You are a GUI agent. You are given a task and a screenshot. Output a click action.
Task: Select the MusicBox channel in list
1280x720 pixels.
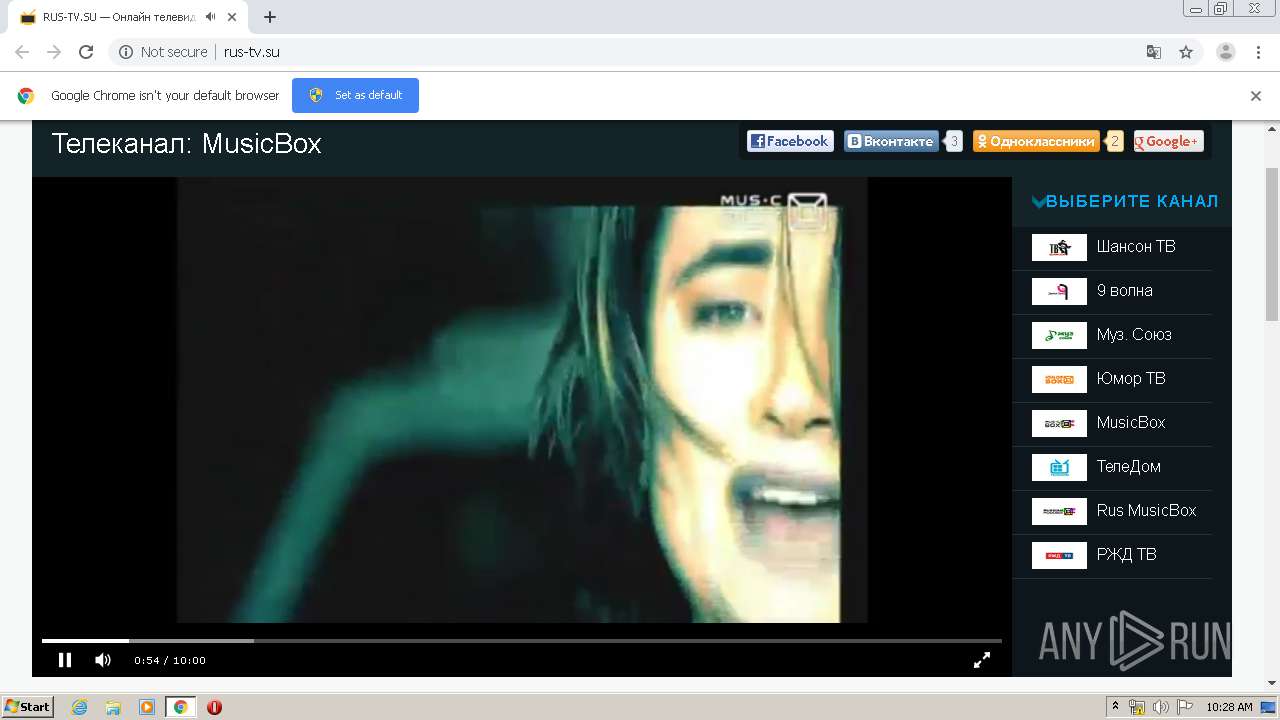pos(1131,423)
